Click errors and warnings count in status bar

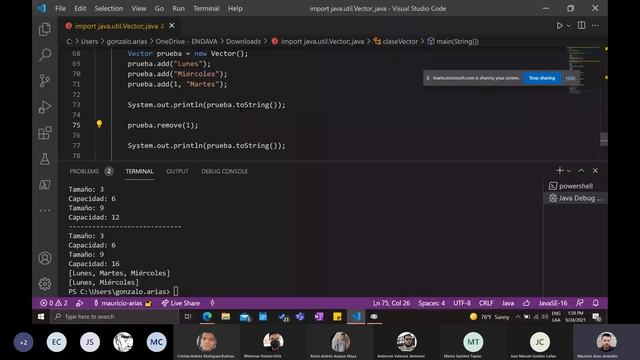[x=54, y=303]
